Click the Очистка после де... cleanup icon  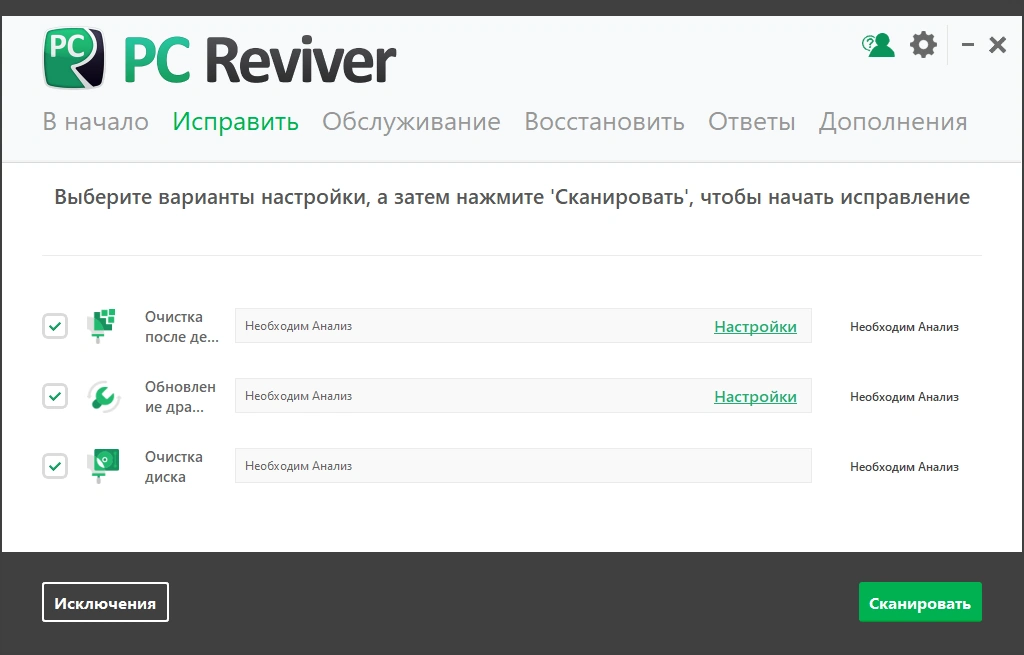(x=101, y=325)
